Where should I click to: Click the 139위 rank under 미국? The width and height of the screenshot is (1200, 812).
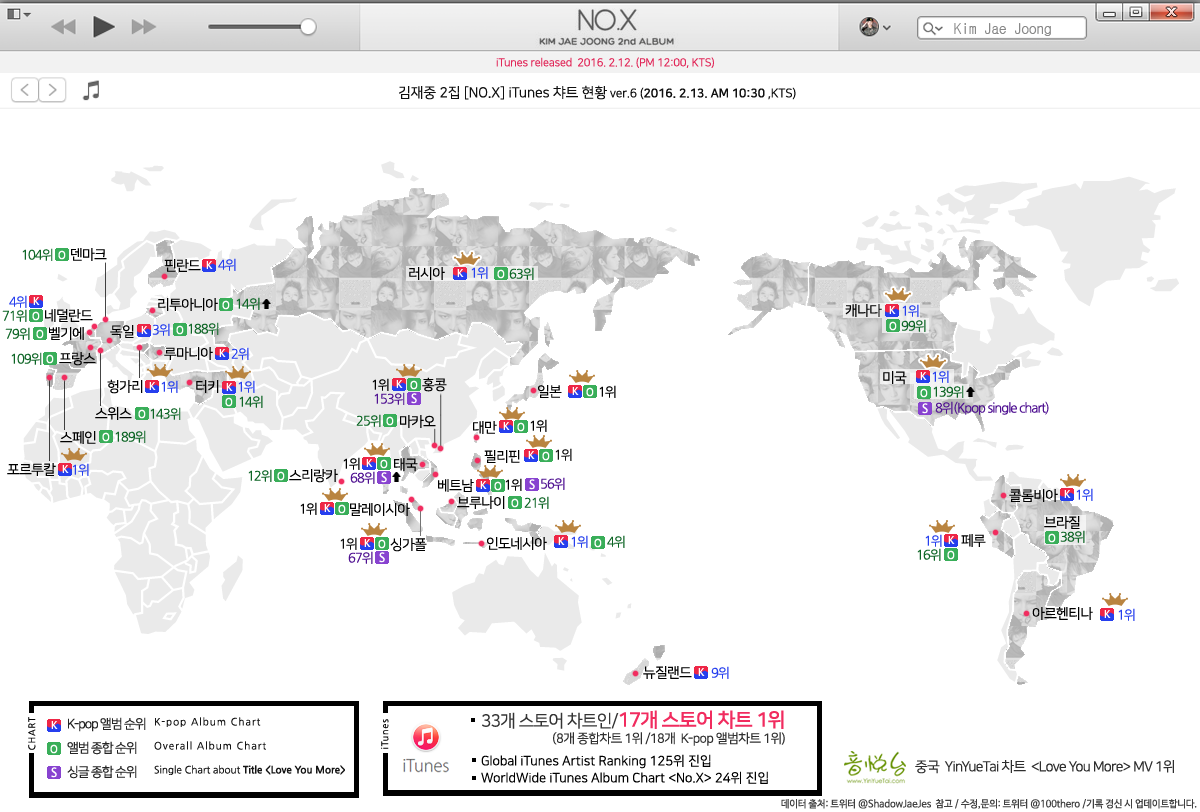point(947,393)
